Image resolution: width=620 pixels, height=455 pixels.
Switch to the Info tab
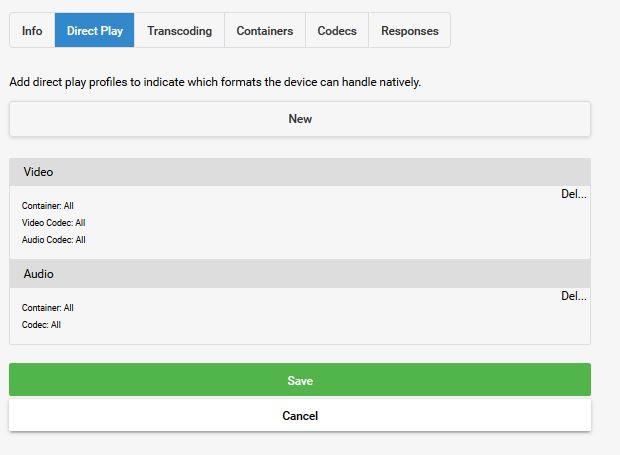(x=32, y=31)
